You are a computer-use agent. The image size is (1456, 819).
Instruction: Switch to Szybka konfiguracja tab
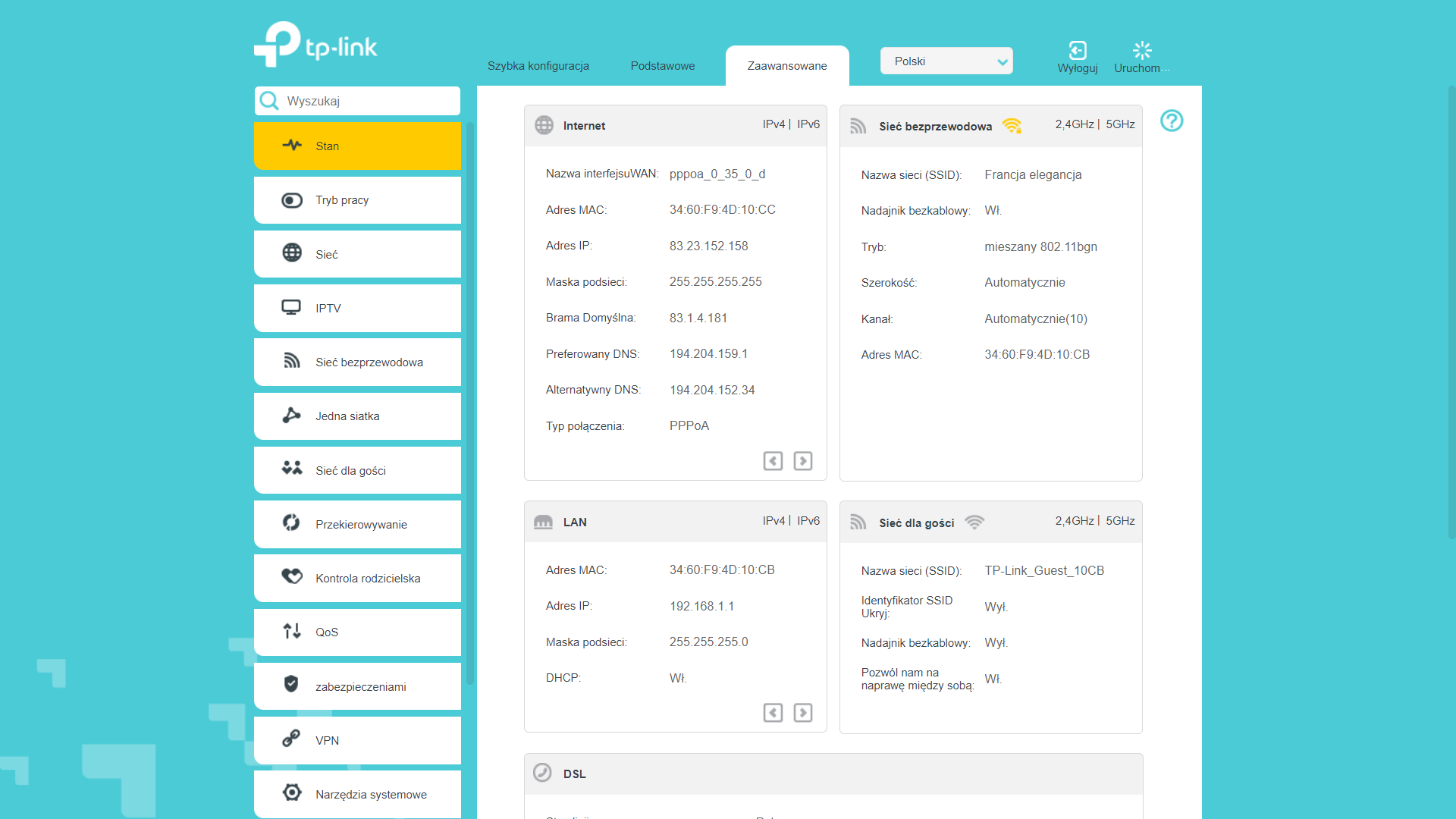tap(538, 66)
